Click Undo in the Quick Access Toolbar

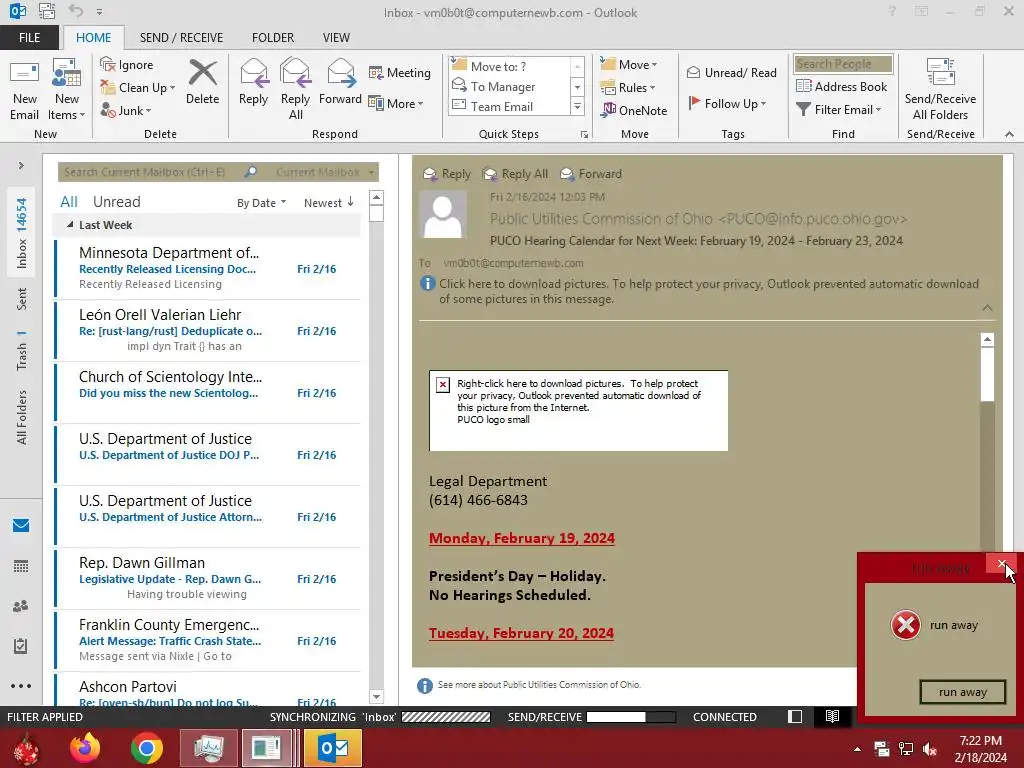click(x=76, y=11)
